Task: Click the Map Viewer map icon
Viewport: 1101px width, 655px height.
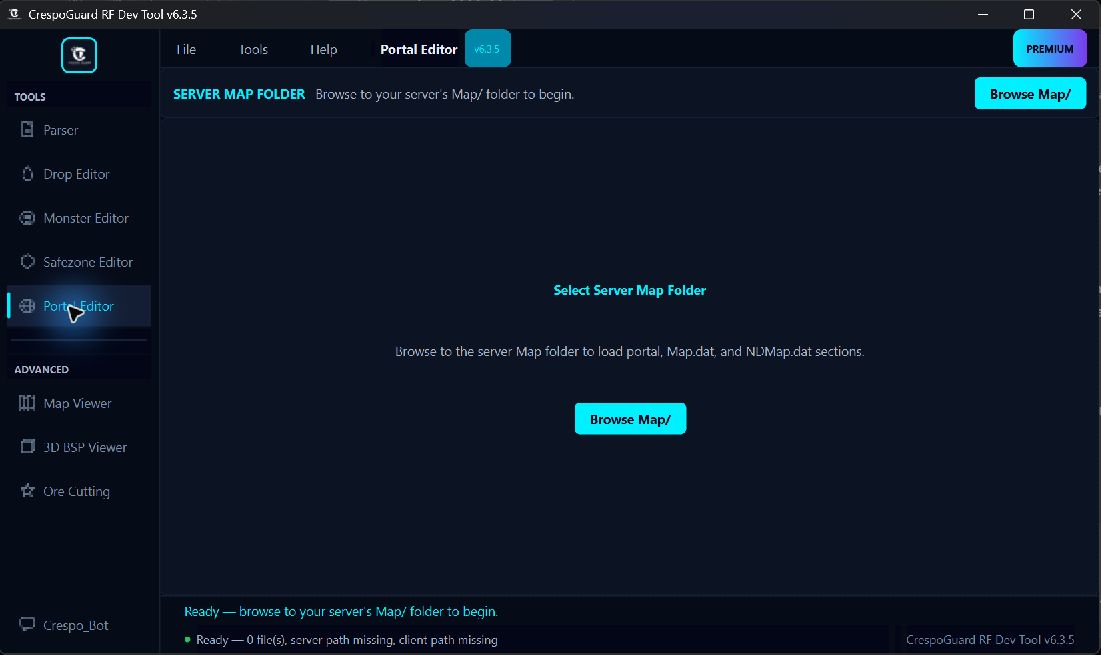Action: (x=27, y=402)
